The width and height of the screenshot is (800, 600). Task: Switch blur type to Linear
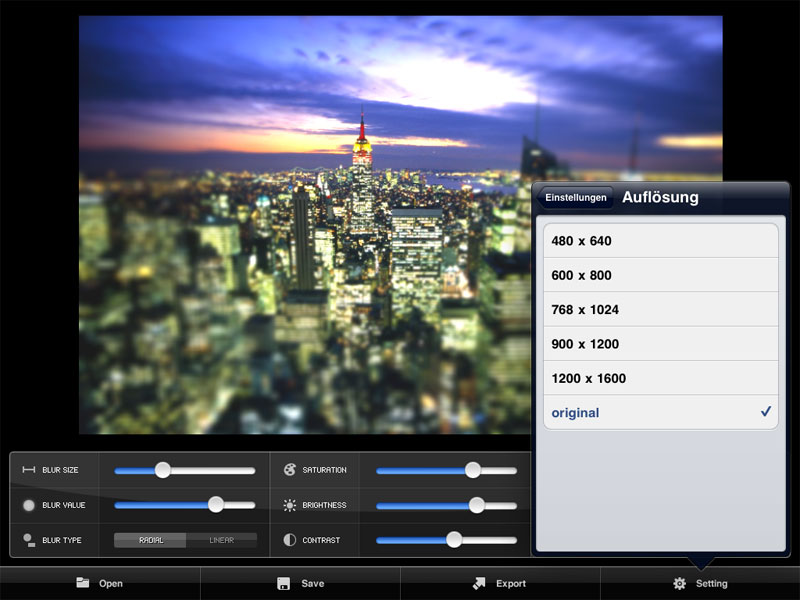click(221, 540)
